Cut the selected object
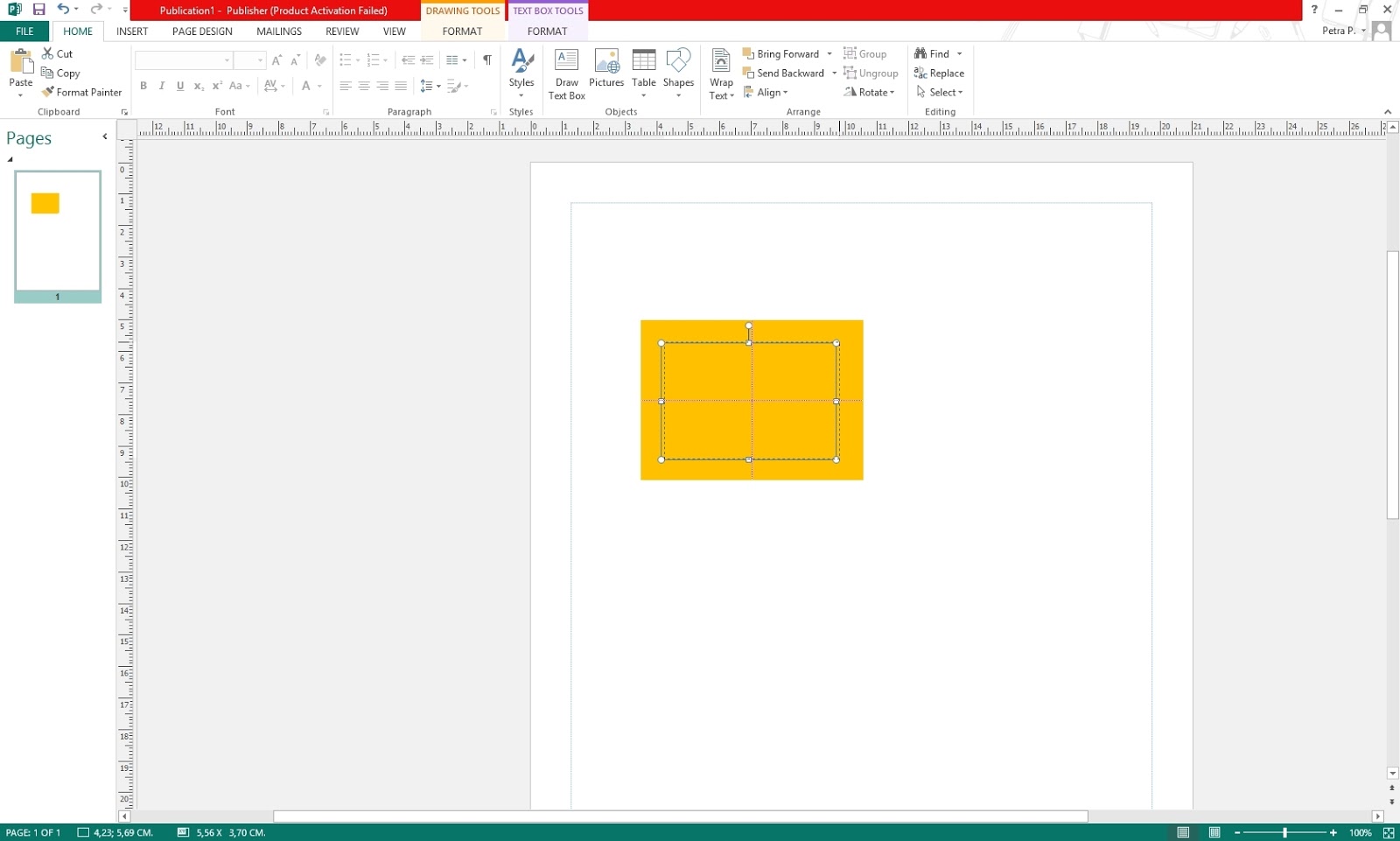Screen dimensions: 1400x841 pos(57,53)
